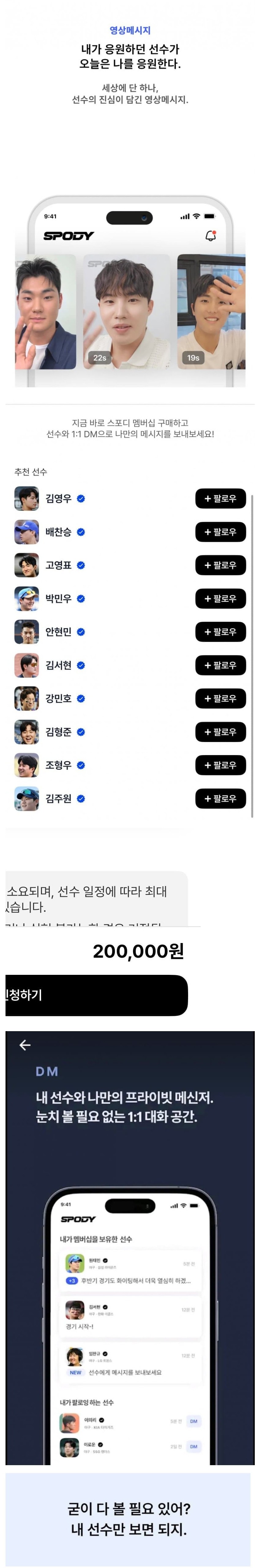Open 배찬승's profile avatar
This screenshot has width=256, height=1568.
click(x=27, y=532)
